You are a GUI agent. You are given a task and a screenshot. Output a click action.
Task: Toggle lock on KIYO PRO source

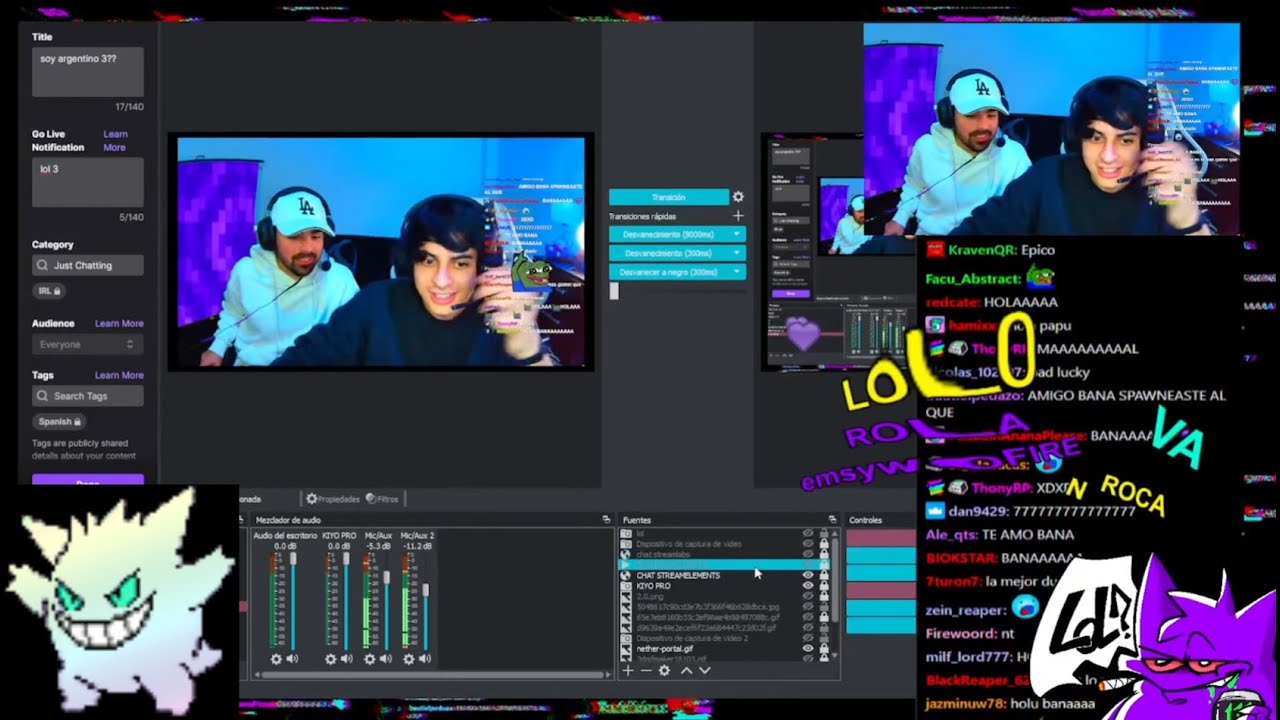824,586
